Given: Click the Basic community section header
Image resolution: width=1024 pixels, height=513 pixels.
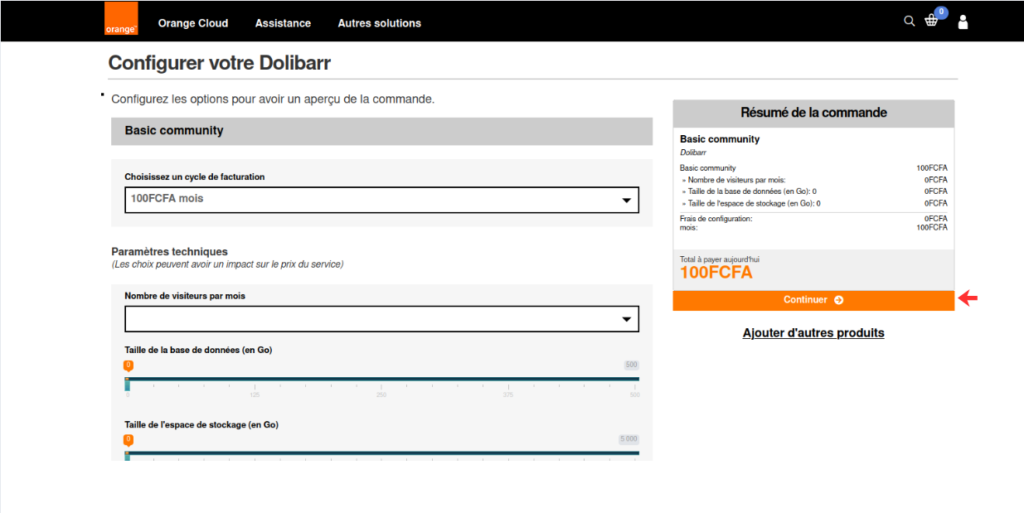Looking at the screenshot, I should click(381, 131).
